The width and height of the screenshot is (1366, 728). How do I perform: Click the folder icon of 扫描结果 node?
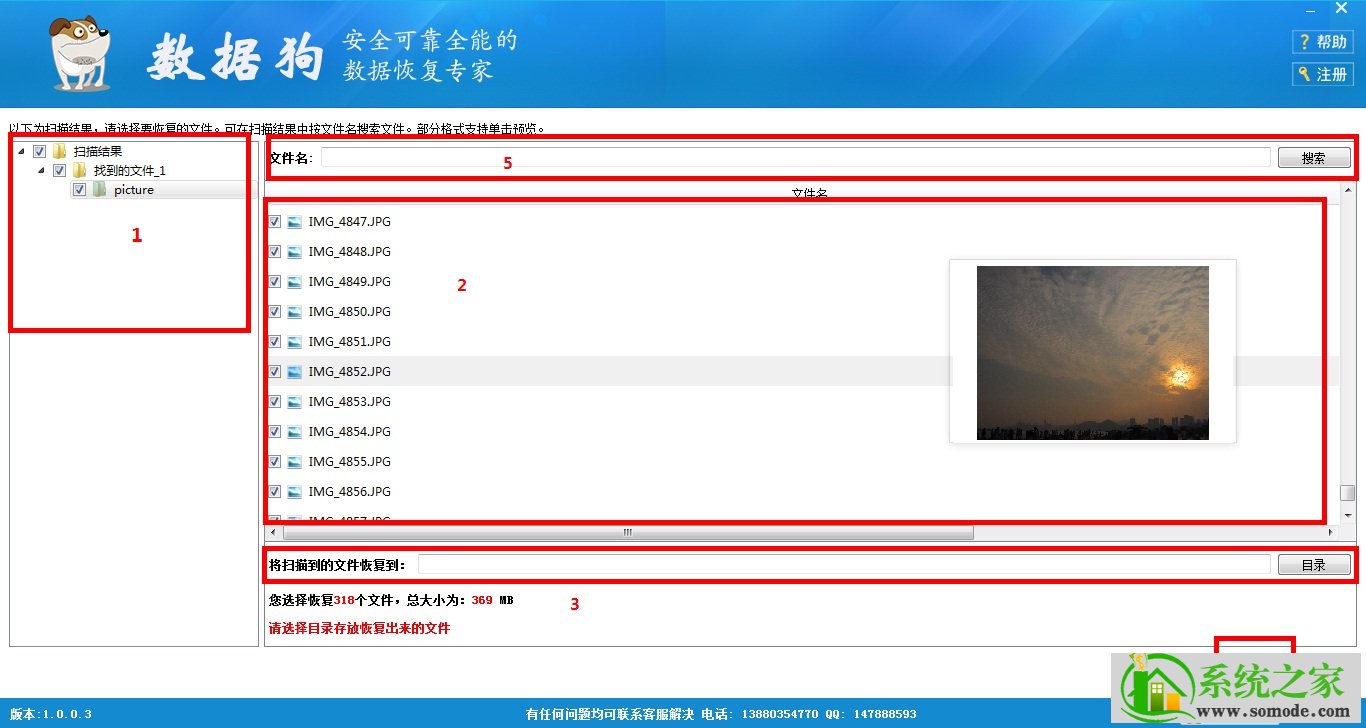58,151
